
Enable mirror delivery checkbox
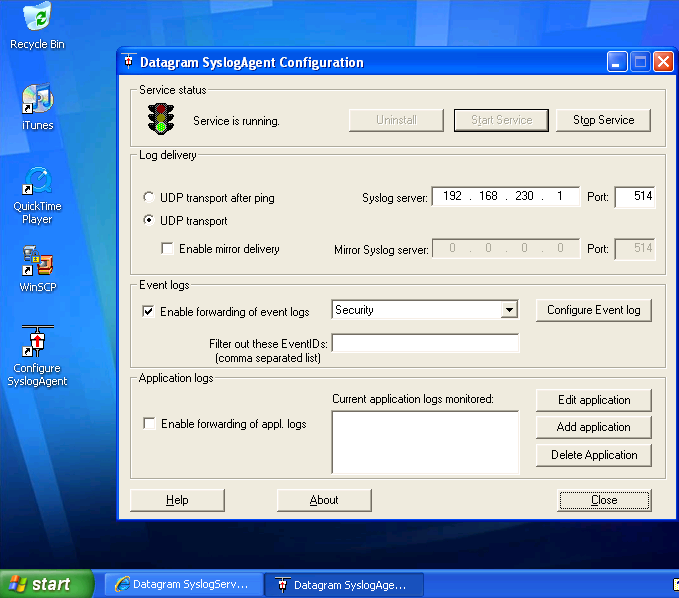[x=167, y=249]
